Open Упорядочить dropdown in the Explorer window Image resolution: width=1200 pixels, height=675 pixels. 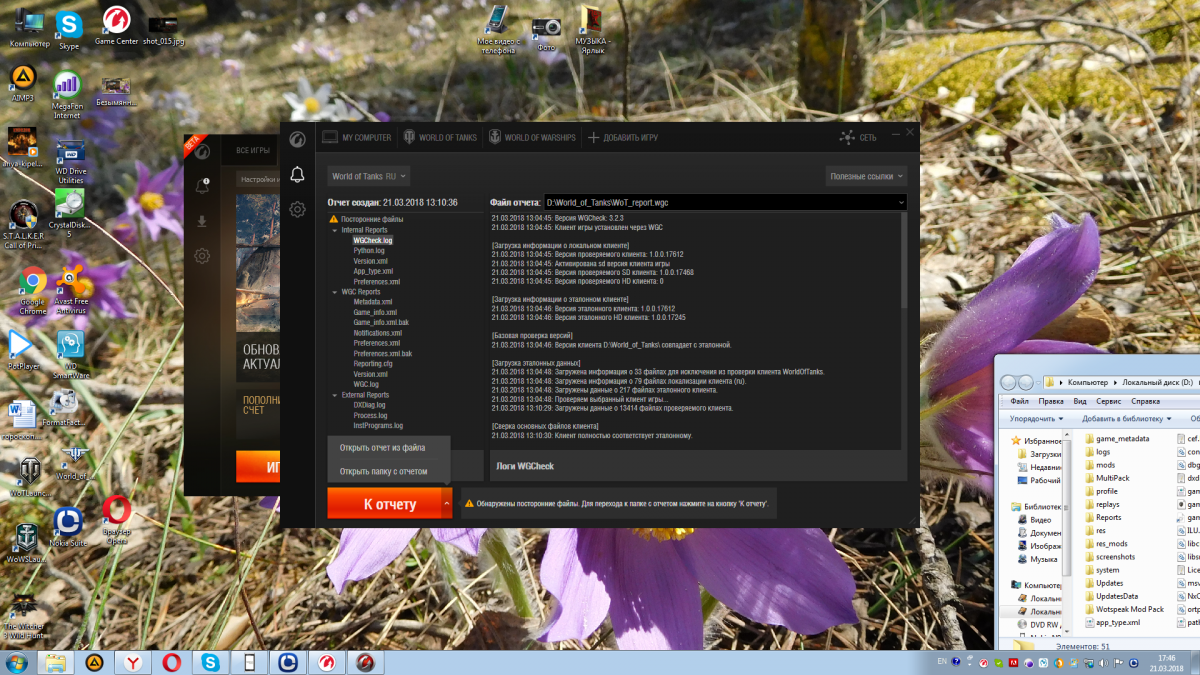coord(1034,418)
